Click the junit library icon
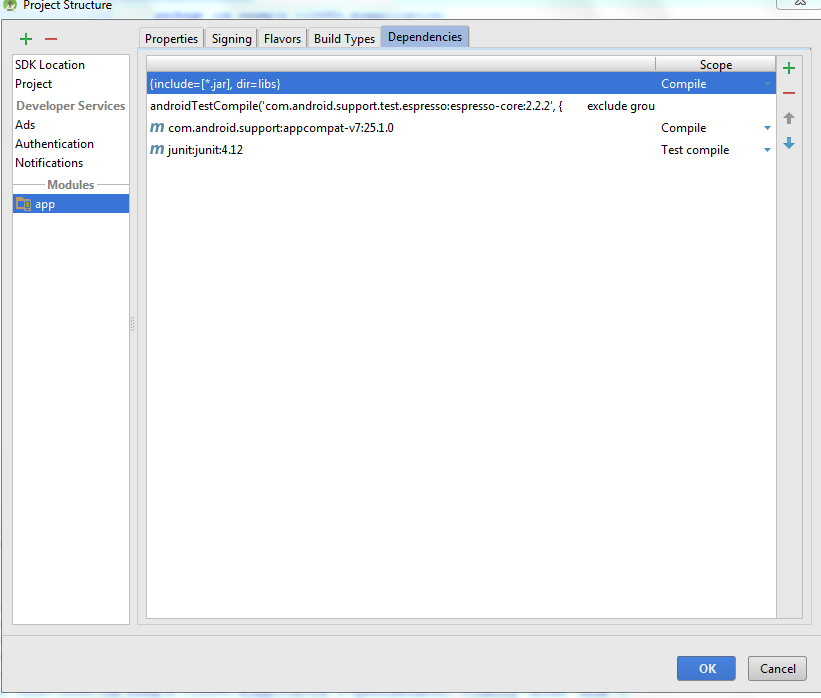 pos(157,150)
